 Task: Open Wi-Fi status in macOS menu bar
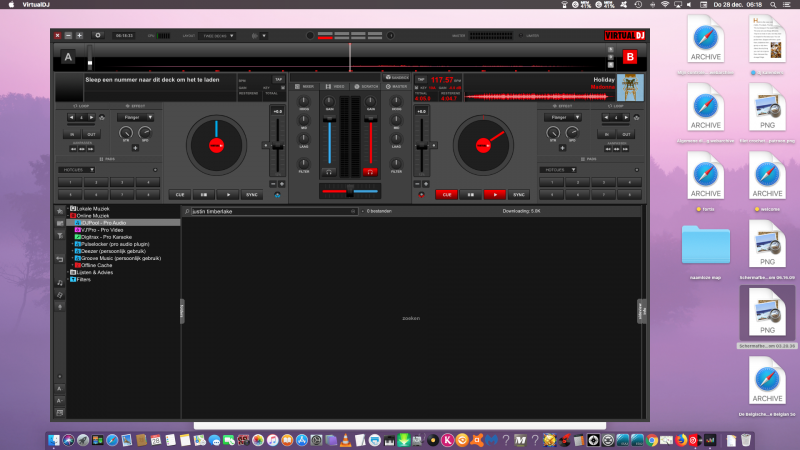point(665,5)
